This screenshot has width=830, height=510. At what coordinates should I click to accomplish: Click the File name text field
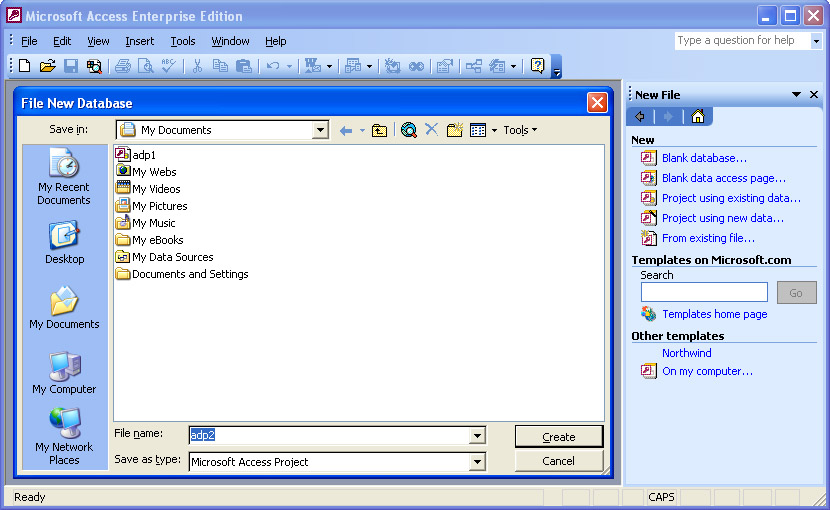pos(328,435)
